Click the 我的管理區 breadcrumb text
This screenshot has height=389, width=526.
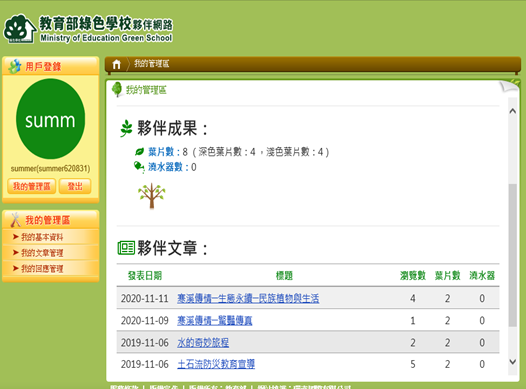pos(152,63)
